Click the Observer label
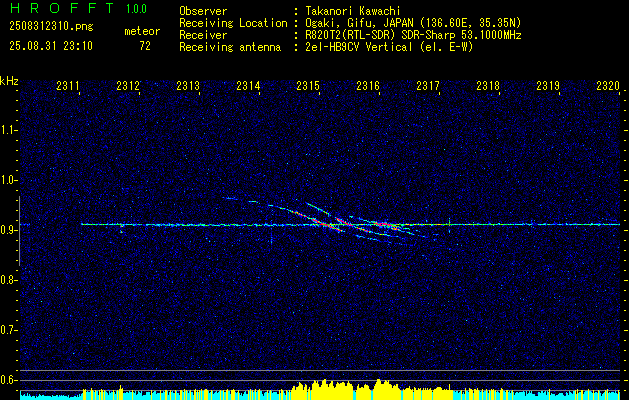The width and height of the screenshot is (629, 400). click(203, 11)
